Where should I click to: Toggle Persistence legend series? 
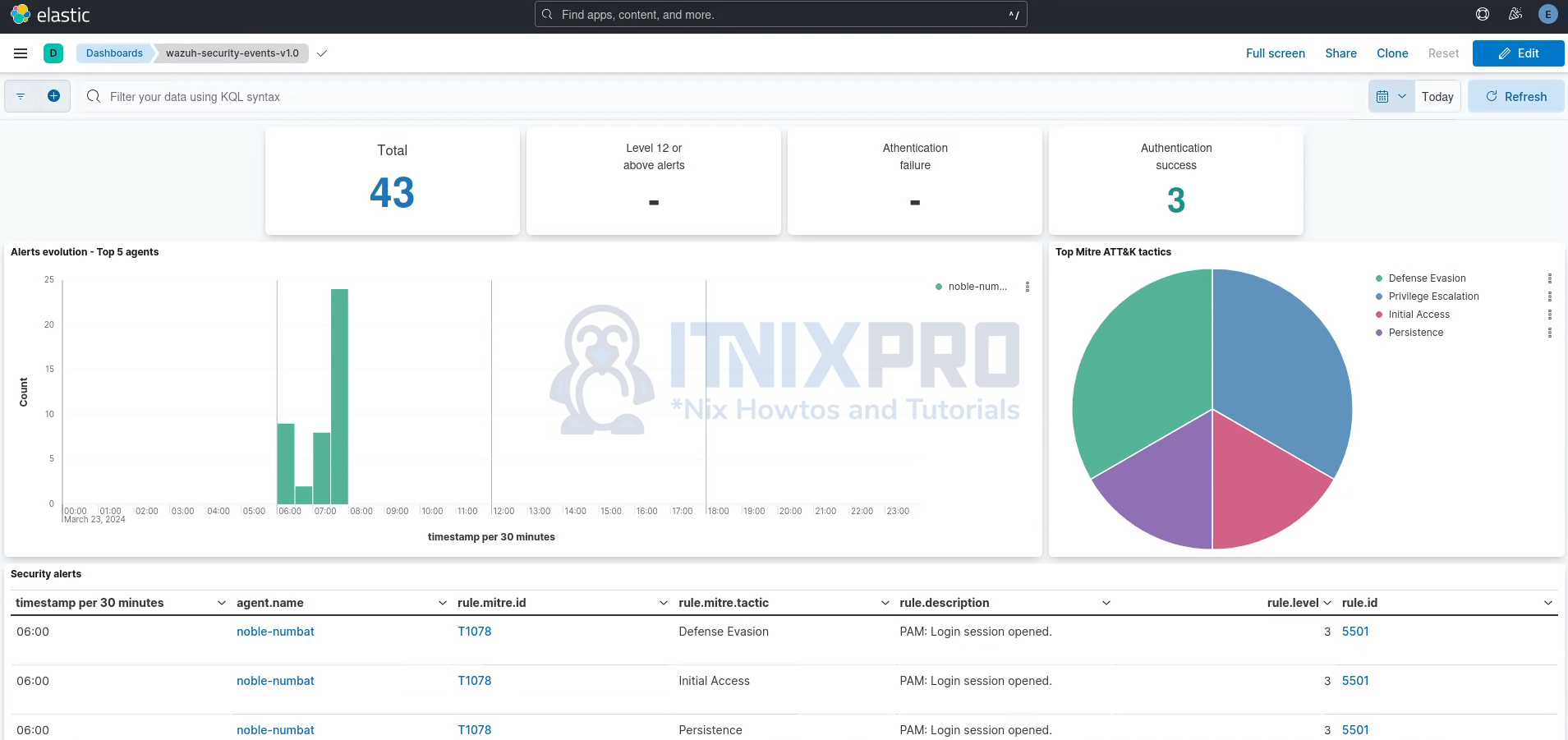(x=1415, y=333)
